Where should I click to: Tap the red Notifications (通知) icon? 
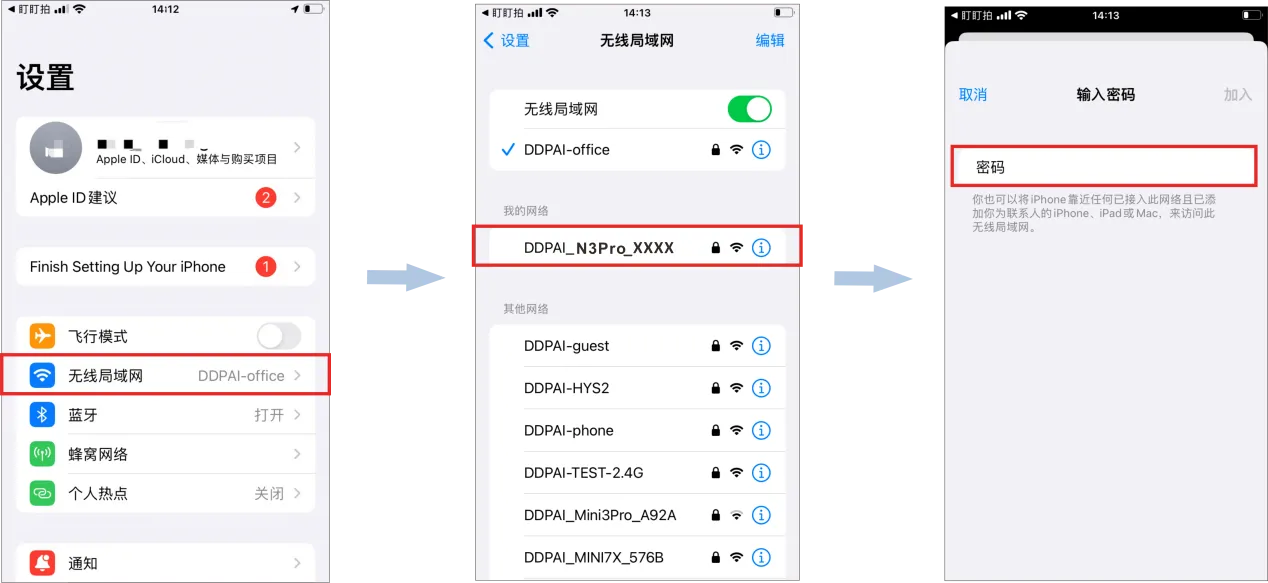[x=42, y=563]
